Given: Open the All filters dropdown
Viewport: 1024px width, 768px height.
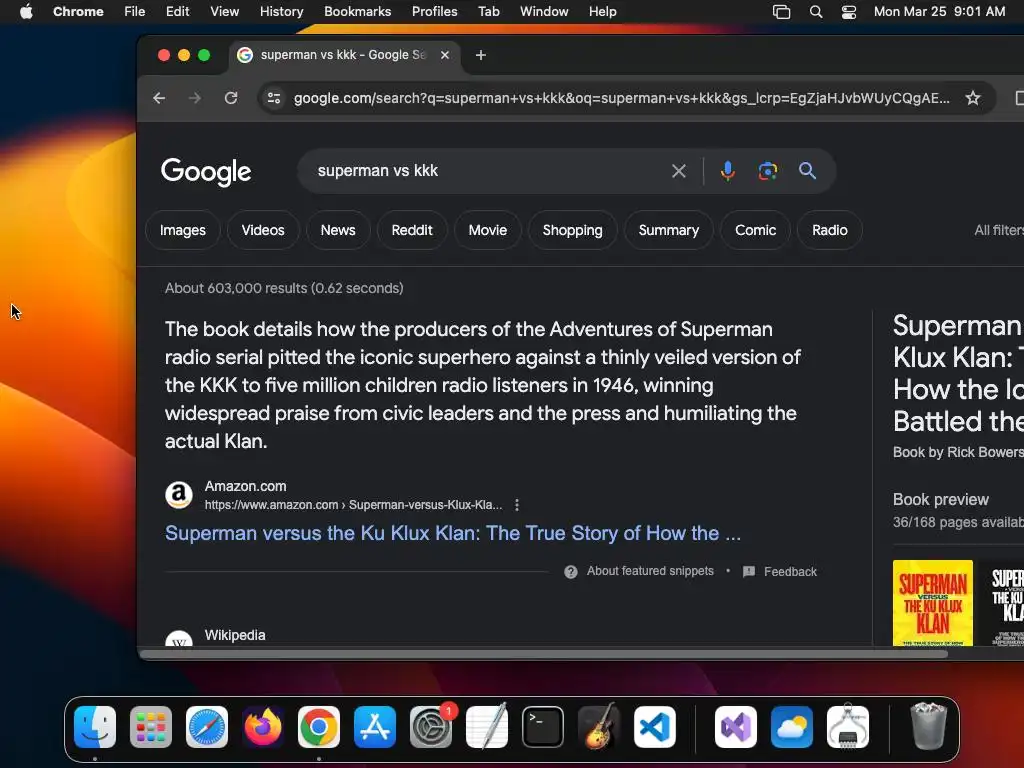Looking at the screenshot, I should coord(999,230).
